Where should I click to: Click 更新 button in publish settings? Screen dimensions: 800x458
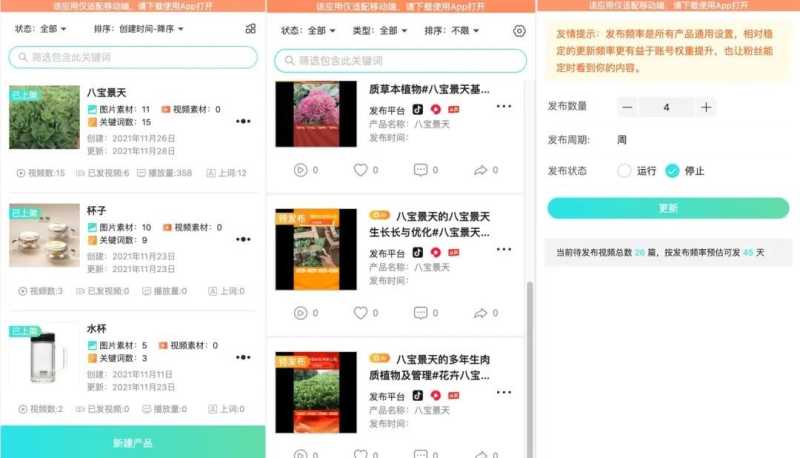(668, 208)
